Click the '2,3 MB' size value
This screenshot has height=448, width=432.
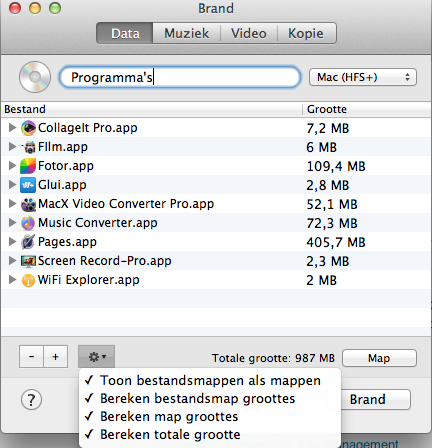[x=328, y=261]
